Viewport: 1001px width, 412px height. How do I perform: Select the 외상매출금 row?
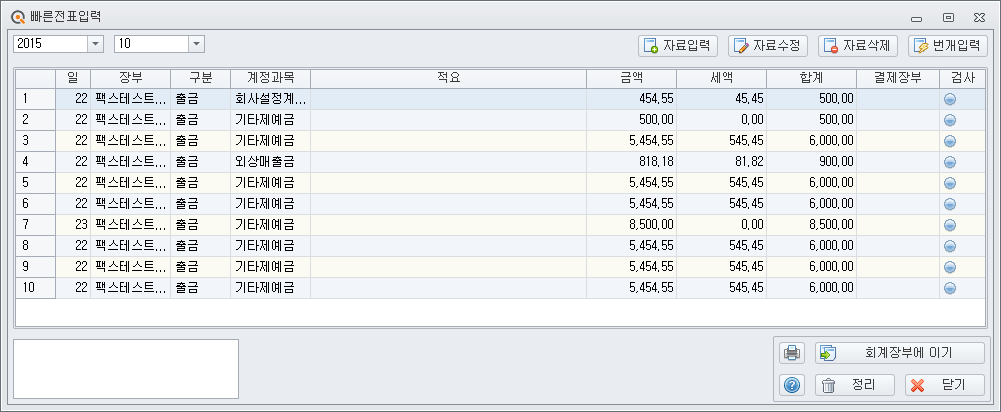coord(500,162)
